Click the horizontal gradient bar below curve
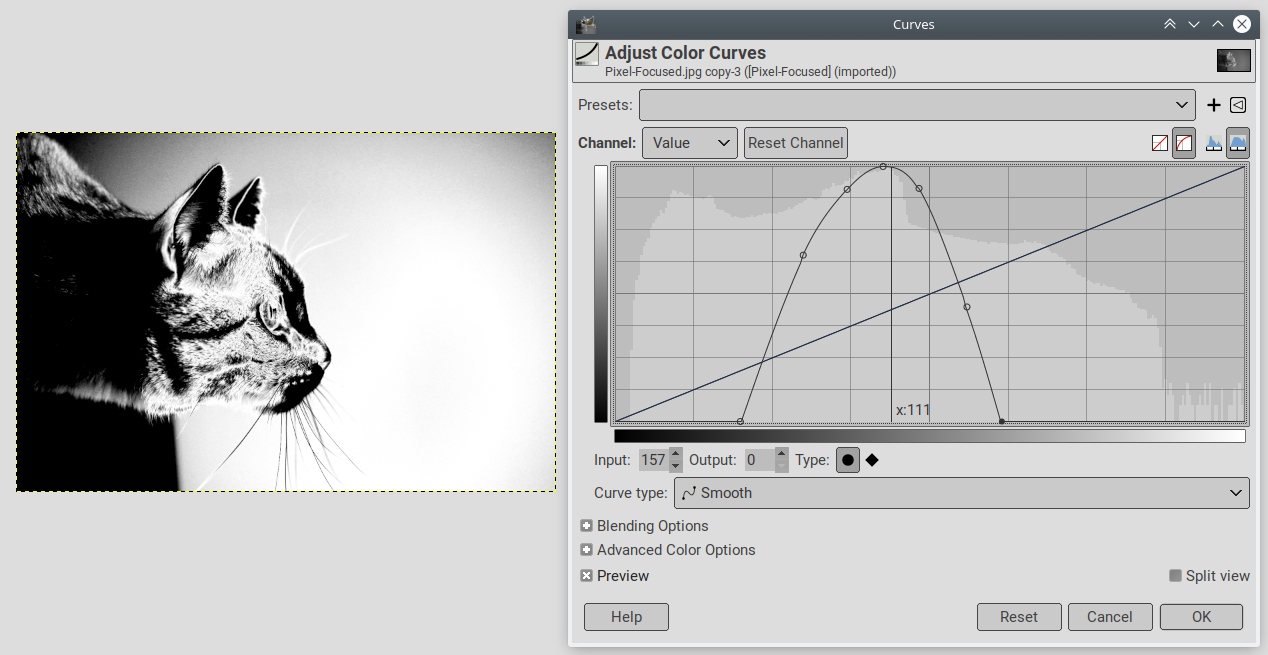 [x=930, y=436]
